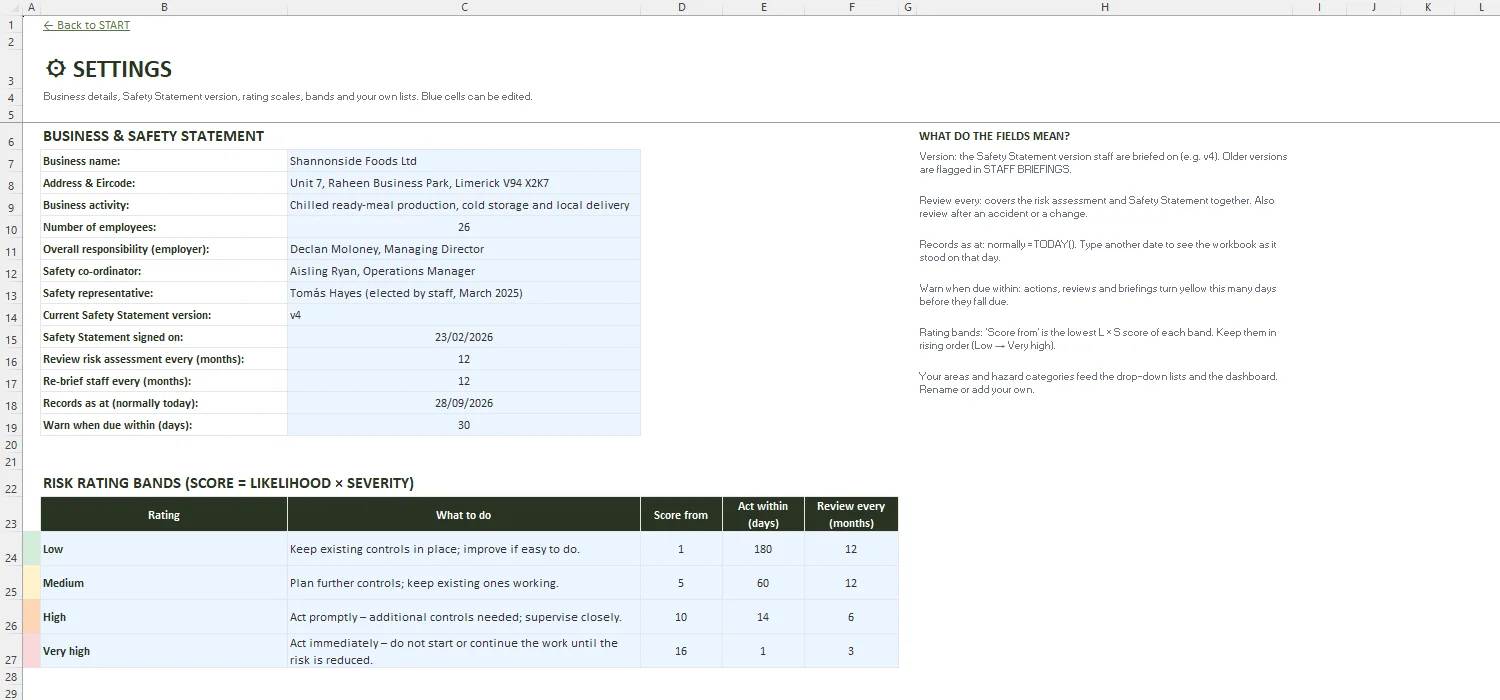Image resolution: width=1500 pixels, height=700 pixels.
Task: Click the RISK RATING BANDS heading
Action: coord(228,483)
